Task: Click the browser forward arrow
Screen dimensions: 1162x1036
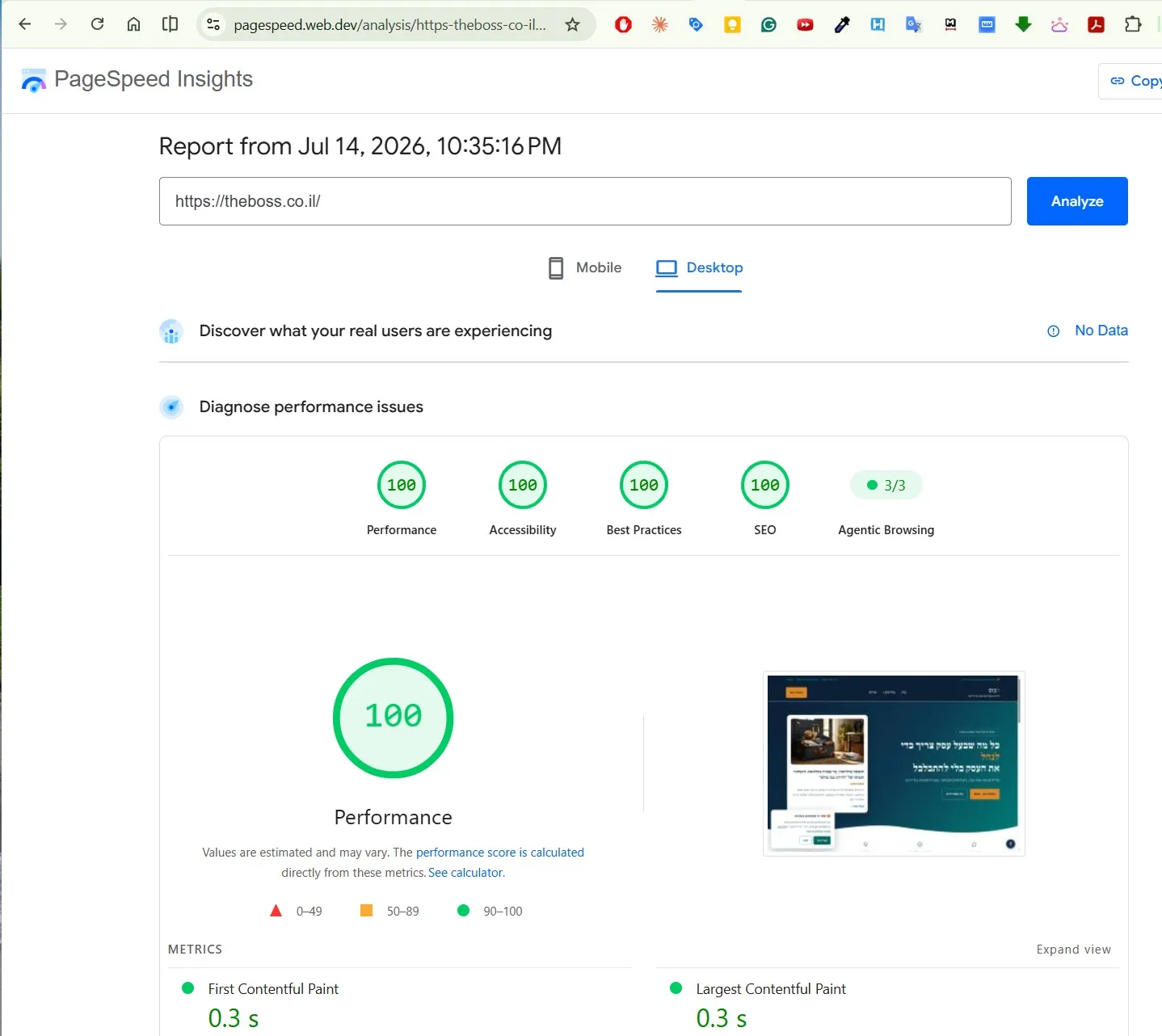Action: 61,24
